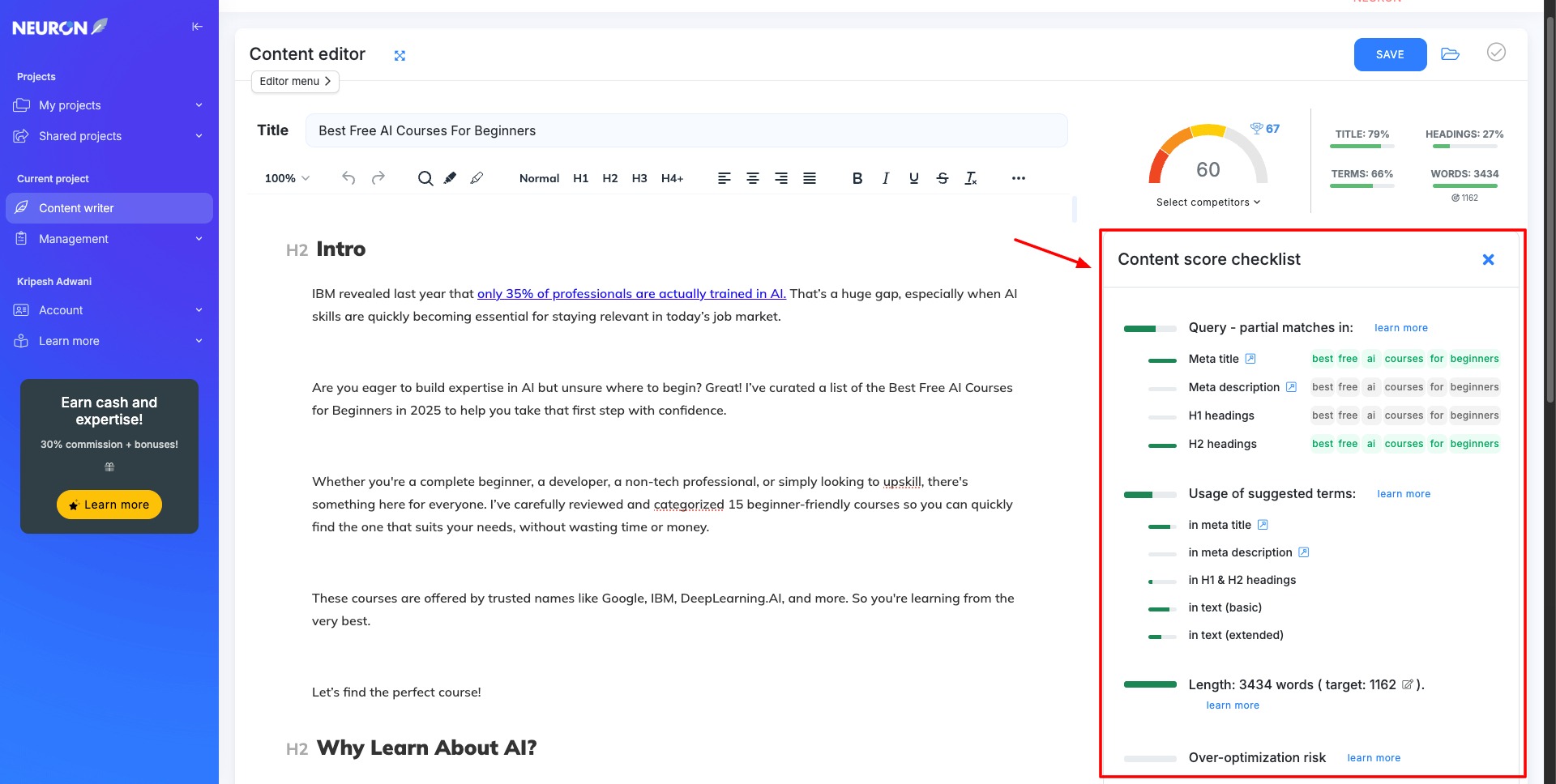Viewport: 1556px width, 784px height.
Task: Expand the Account section
Action: (x=109, y=310)
